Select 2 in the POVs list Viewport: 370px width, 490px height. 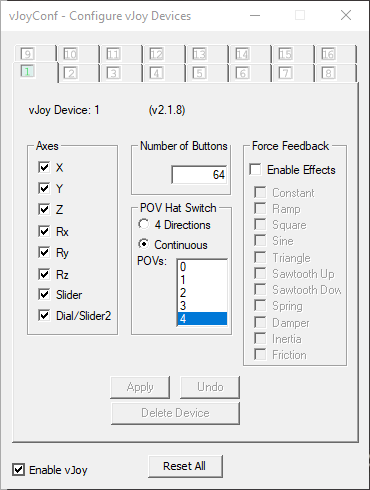(x=202, y=293)
